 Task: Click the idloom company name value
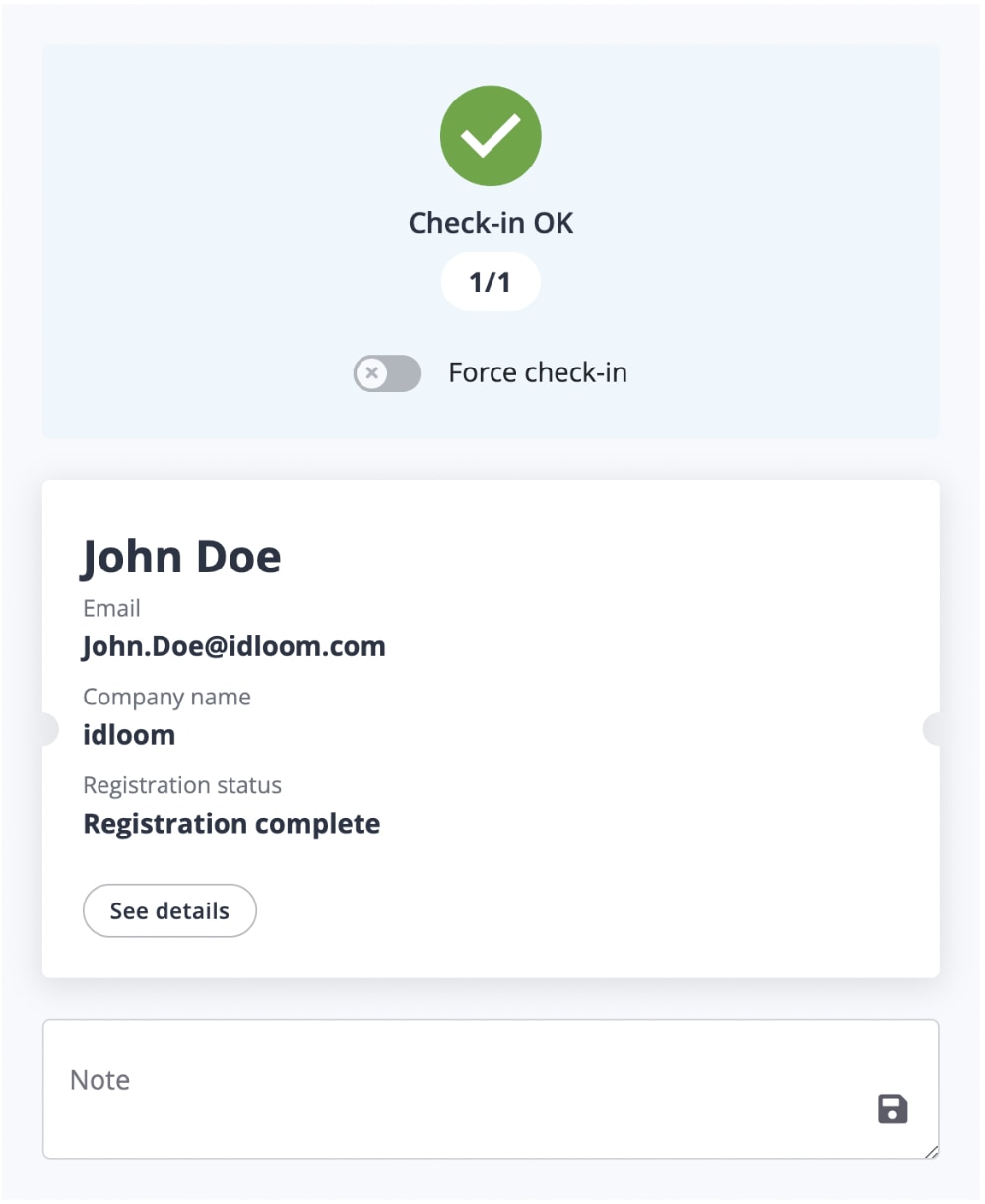pyautogui.click(x=129, y=735)
